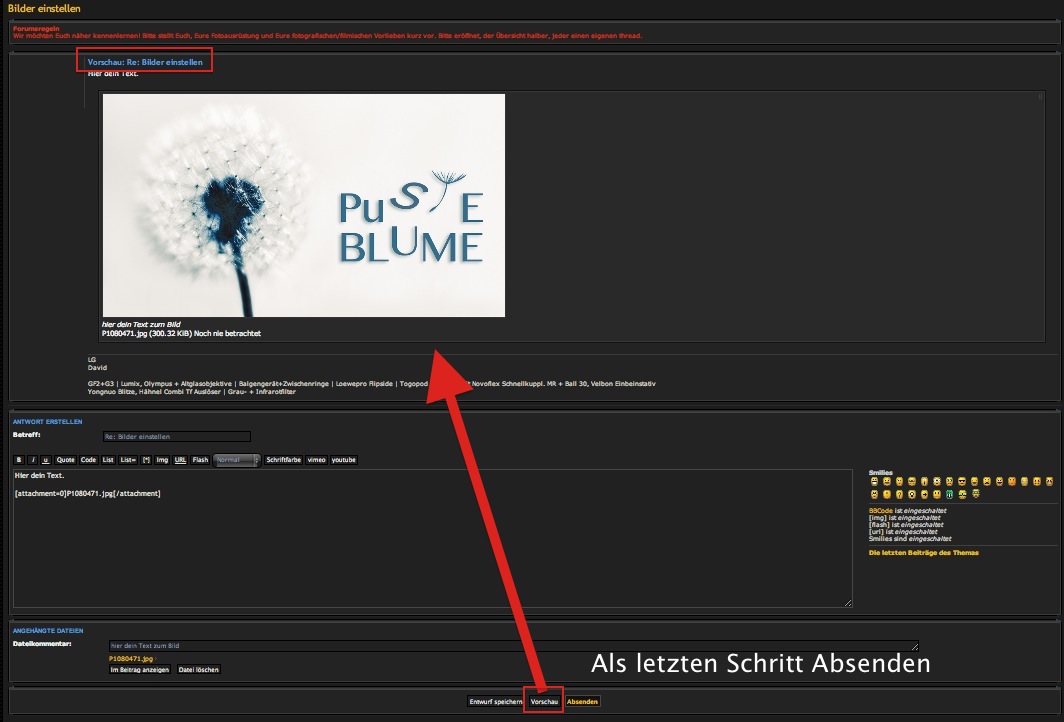This screenshot has height=722, width=1064.
Task: Insert the sunglasses cool smiley
Action: click(x=962, y=481)
